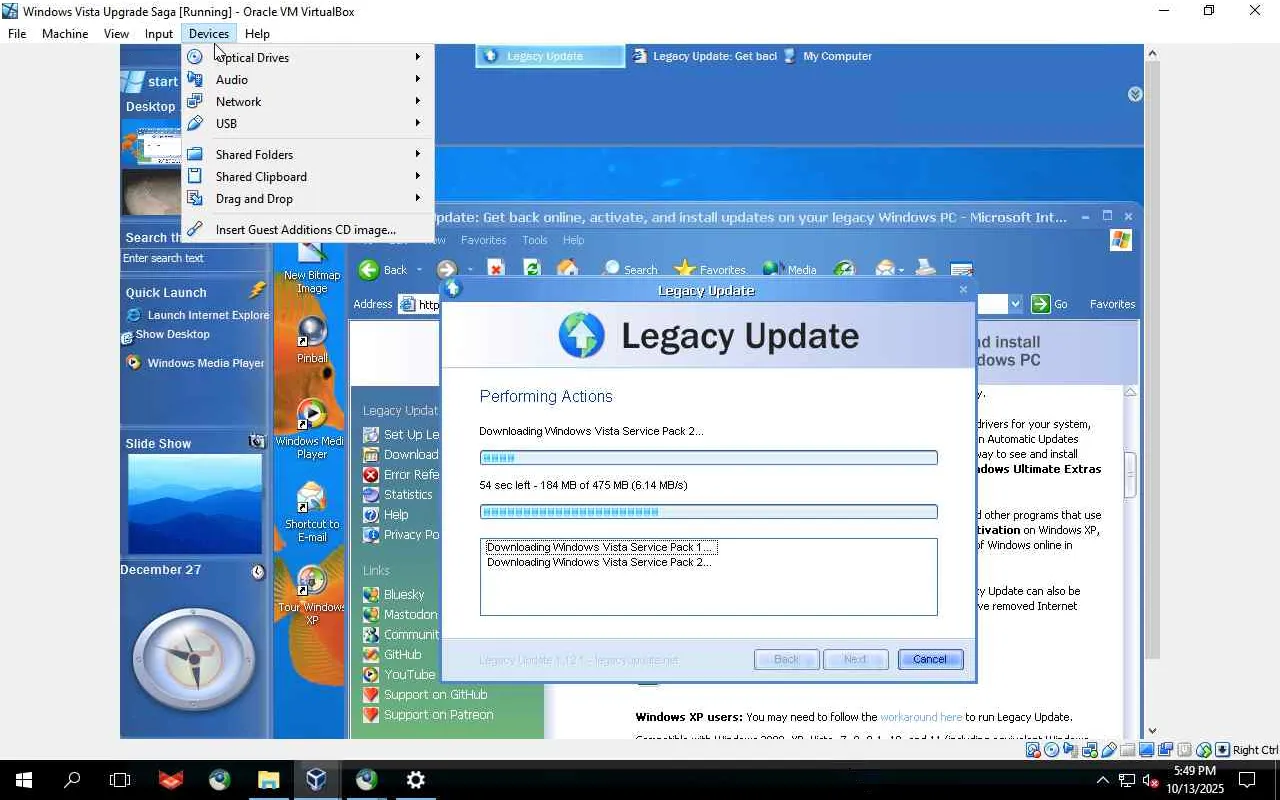
Task: Click the muted volume tray icon
Action: coord(1150,780)
